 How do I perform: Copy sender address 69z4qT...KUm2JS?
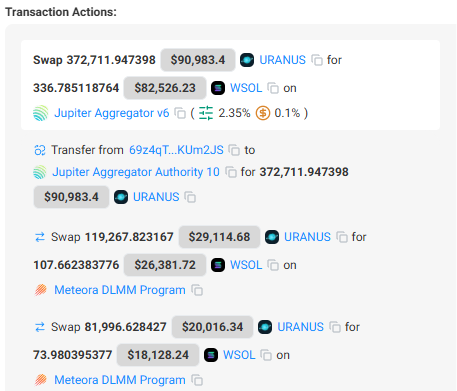[234, 150]
